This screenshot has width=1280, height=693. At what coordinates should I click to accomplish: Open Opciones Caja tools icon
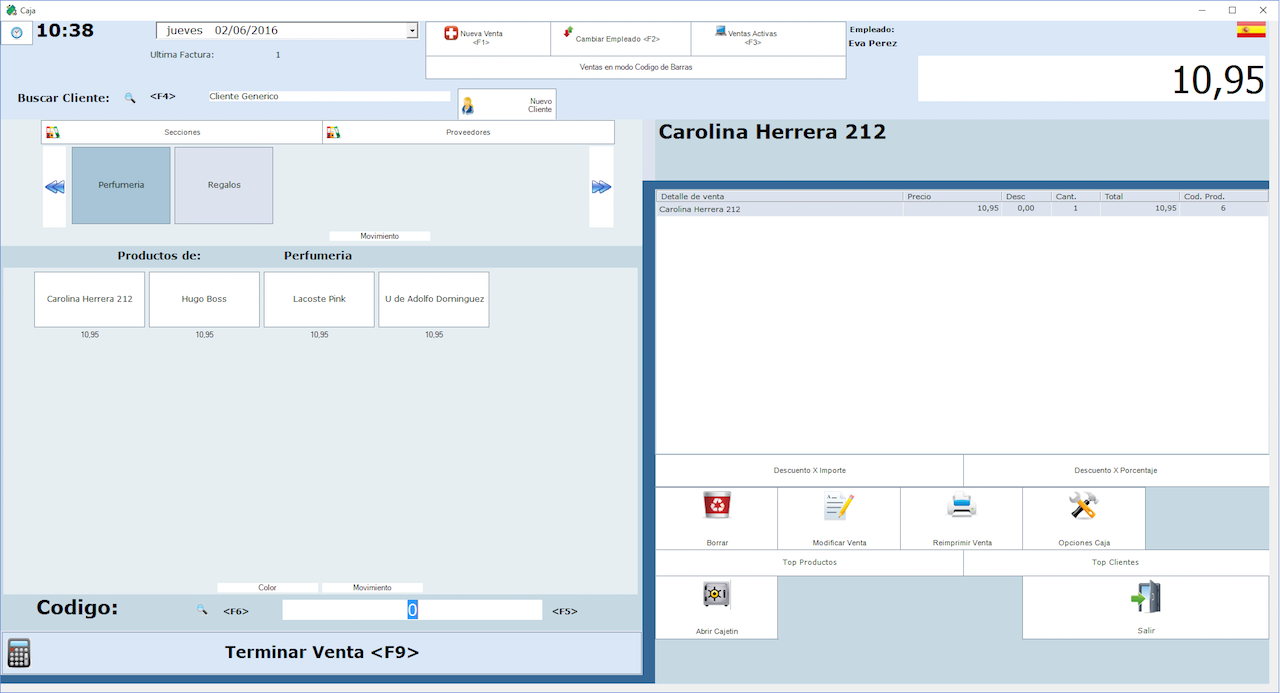tap(1083, 507)
